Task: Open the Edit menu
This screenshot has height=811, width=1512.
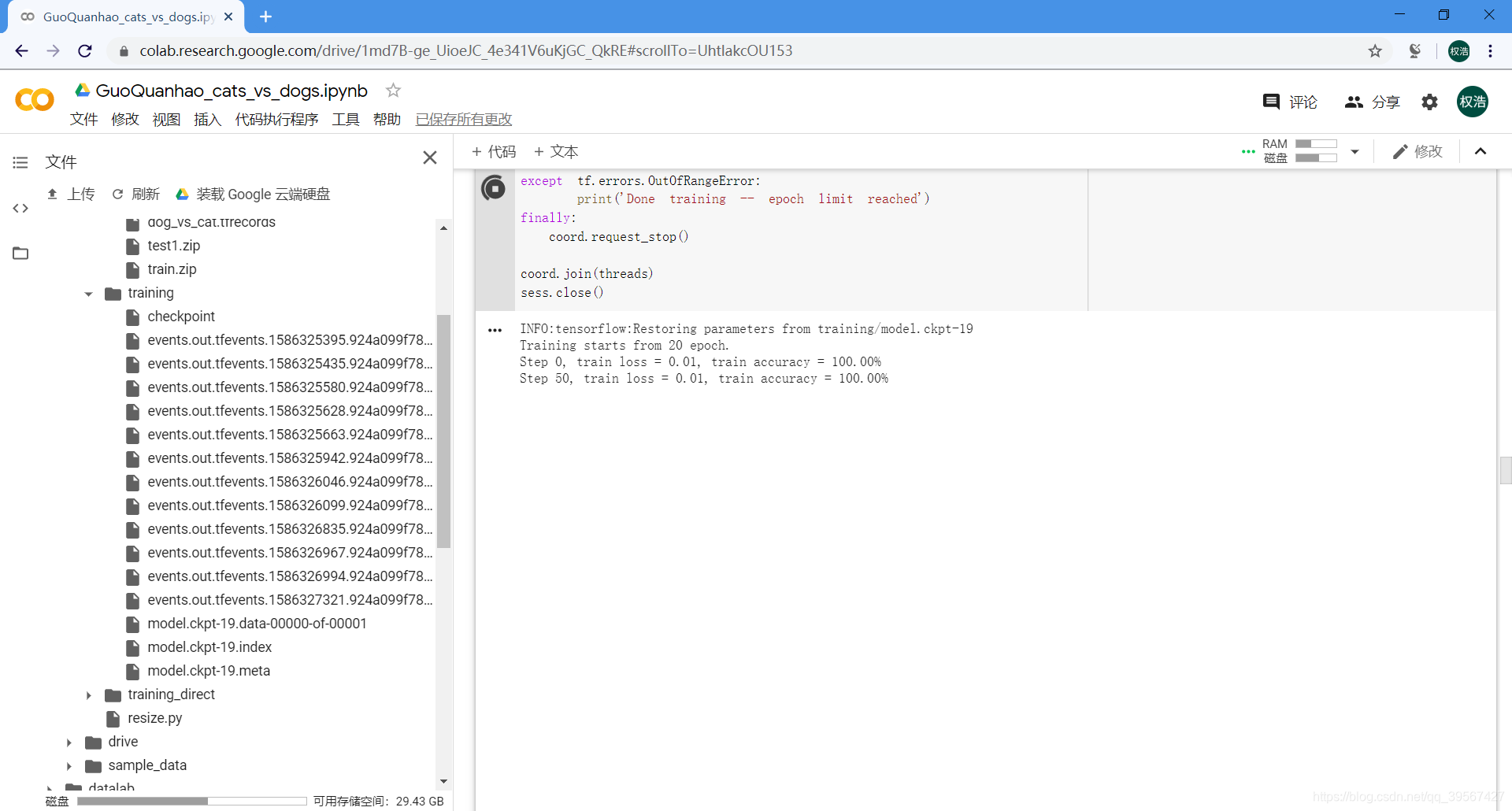Action: [x=125, y=119]
